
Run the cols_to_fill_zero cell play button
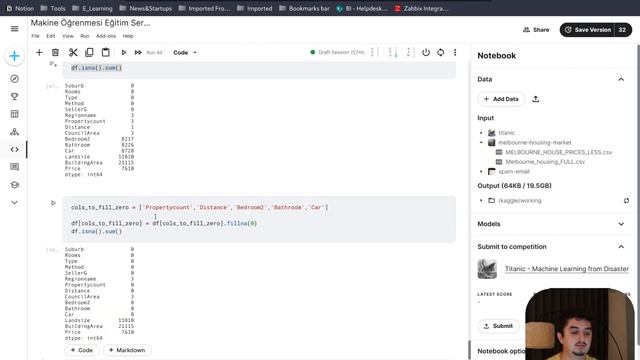[53, 203]
